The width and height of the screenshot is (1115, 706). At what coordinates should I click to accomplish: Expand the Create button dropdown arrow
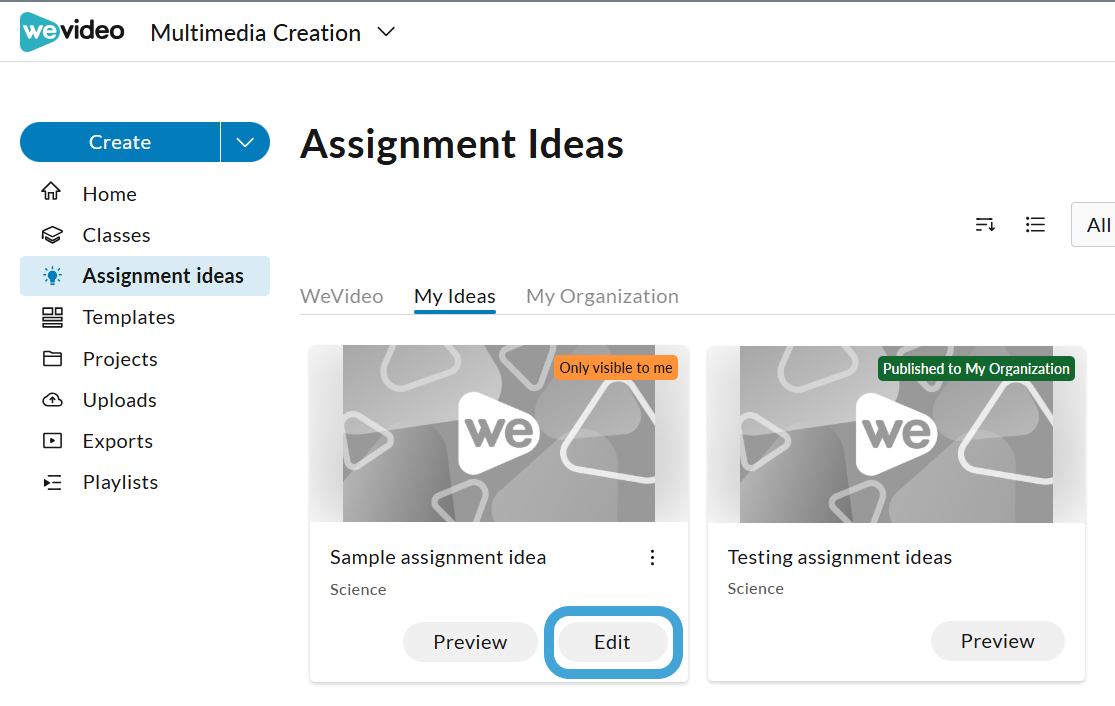[245, 142]
